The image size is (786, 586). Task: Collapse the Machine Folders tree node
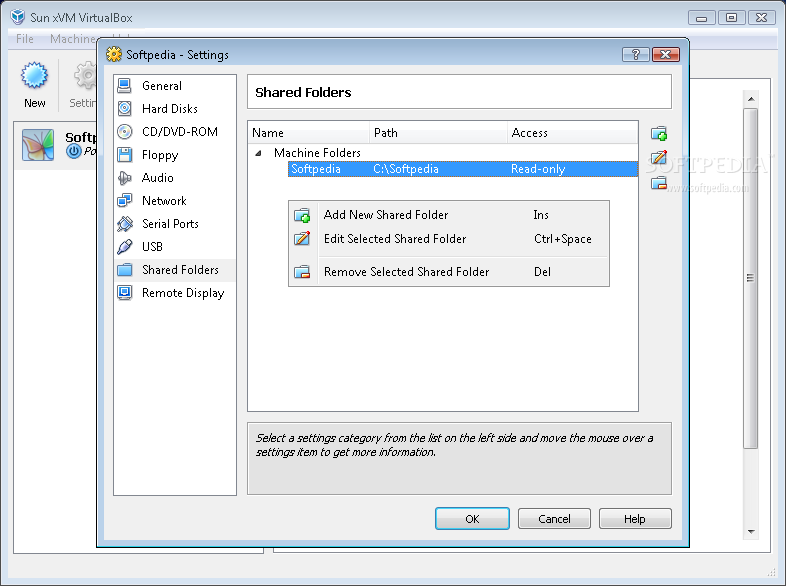pyautogui.click(x=258, y=153)
